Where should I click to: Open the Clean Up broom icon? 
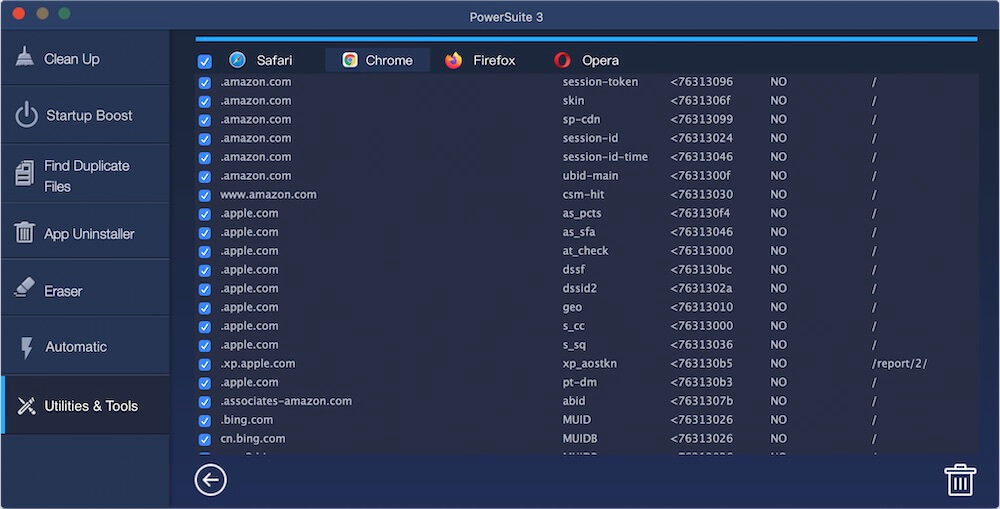point(25,57)
